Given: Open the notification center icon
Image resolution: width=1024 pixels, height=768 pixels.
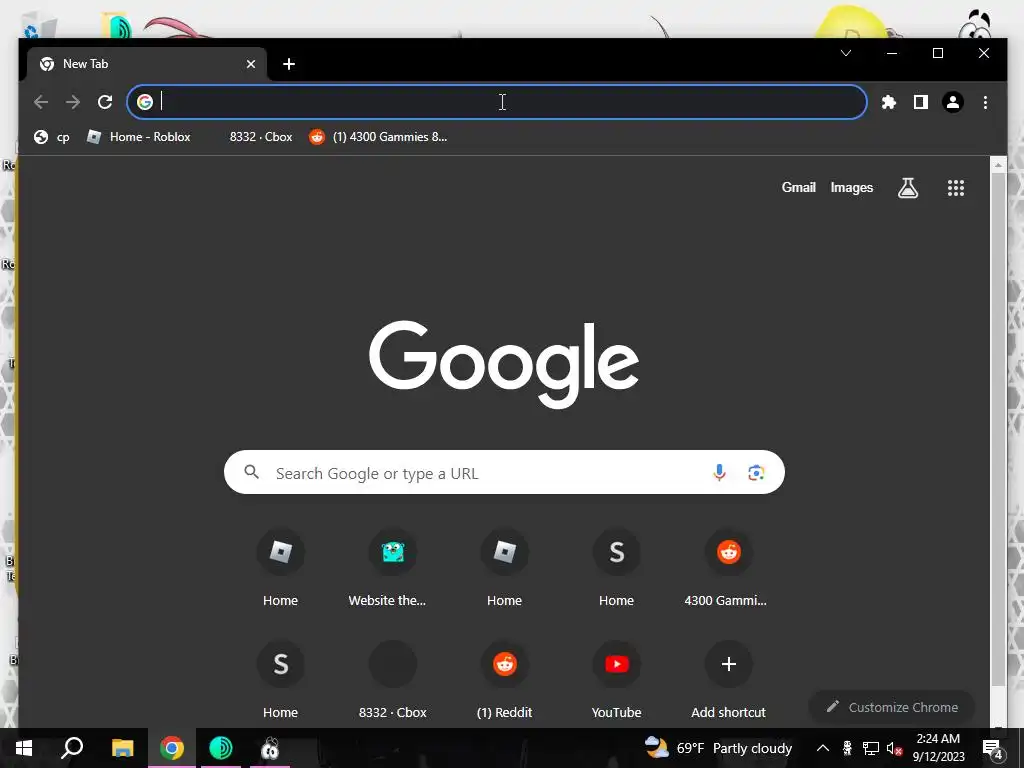Looking at the screenshot, I should pos(993,749).
